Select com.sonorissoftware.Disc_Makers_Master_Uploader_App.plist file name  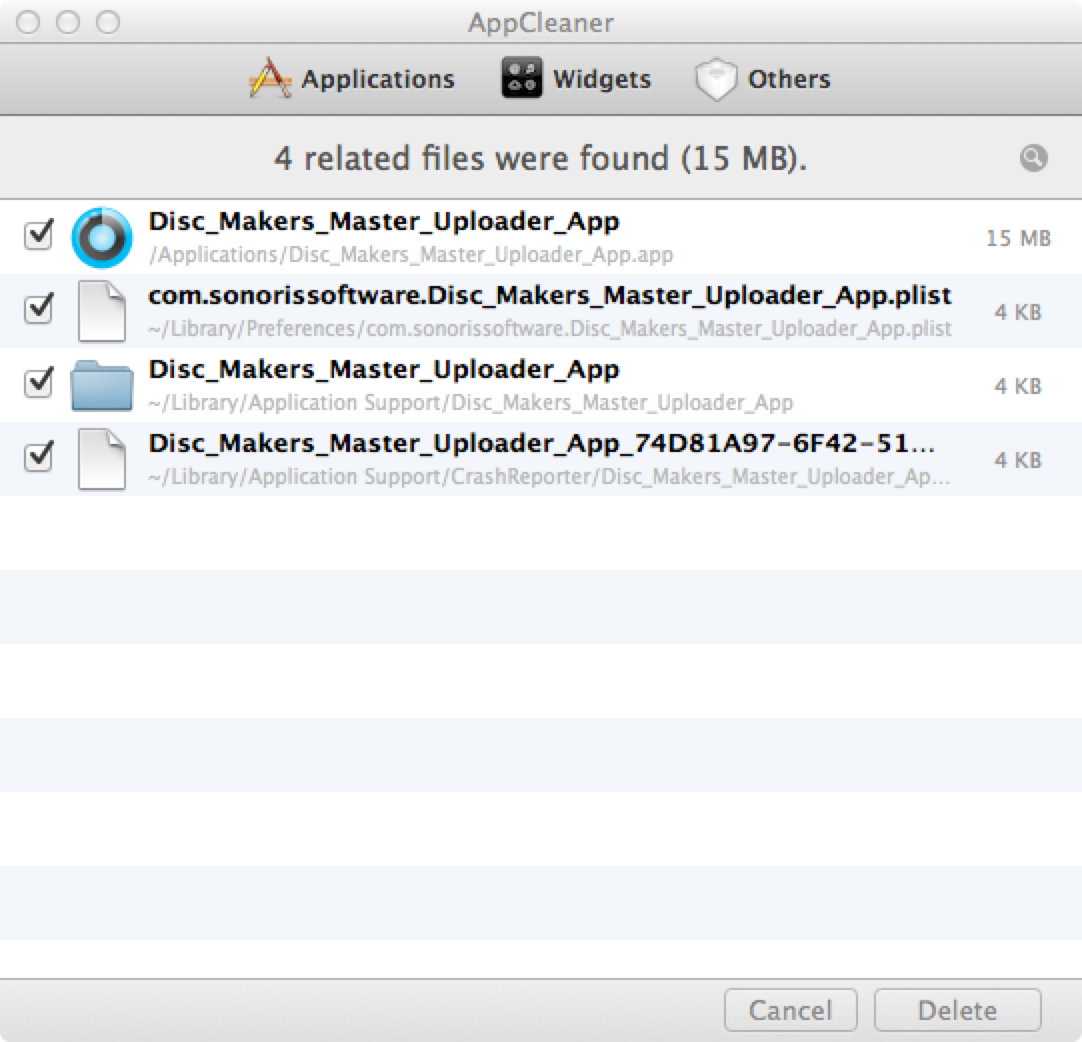[x=550, y=295]
